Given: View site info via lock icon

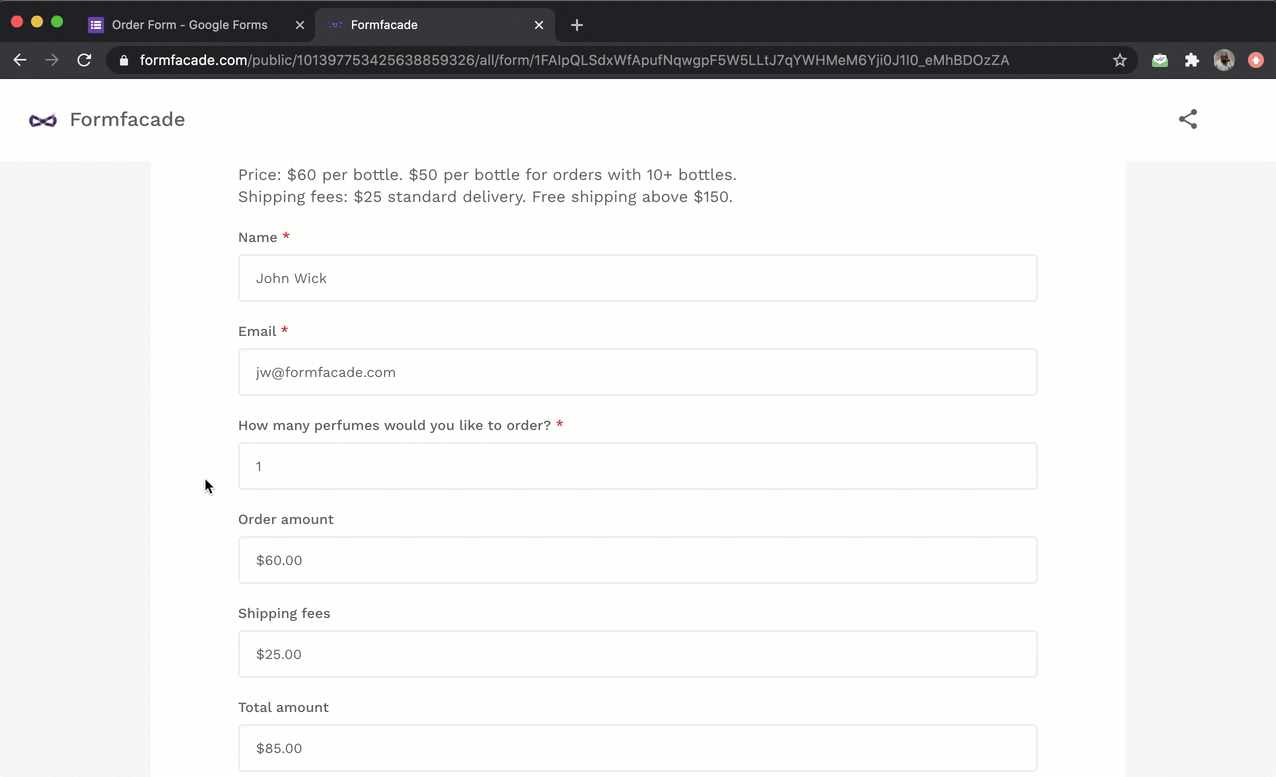Looking at the screenshot, I should click(124, 60).
